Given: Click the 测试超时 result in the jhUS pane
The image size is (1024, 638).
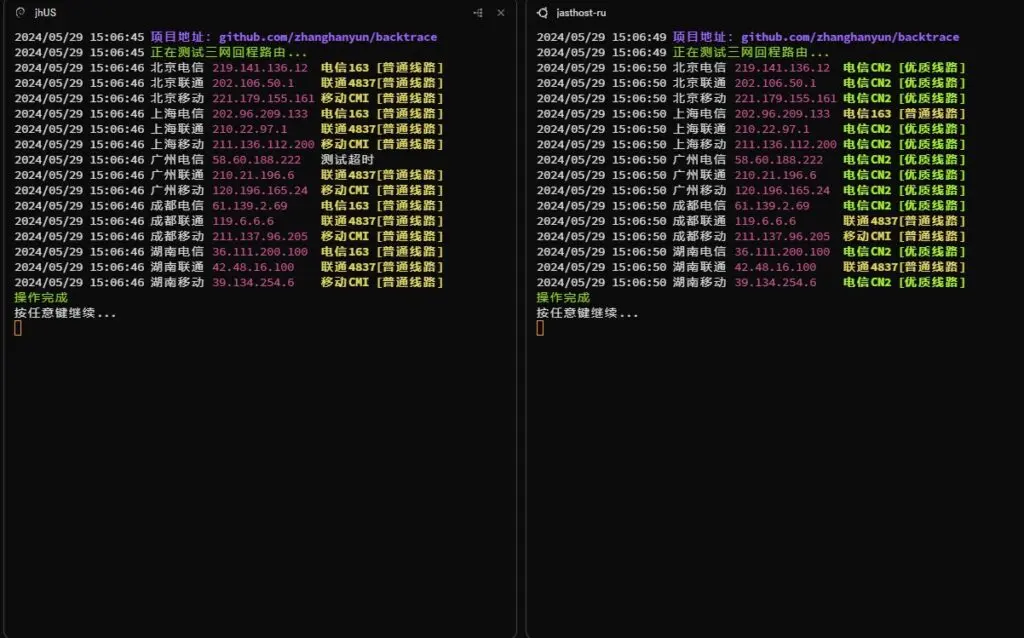Looking at the screenshot, I should (348, 160).
